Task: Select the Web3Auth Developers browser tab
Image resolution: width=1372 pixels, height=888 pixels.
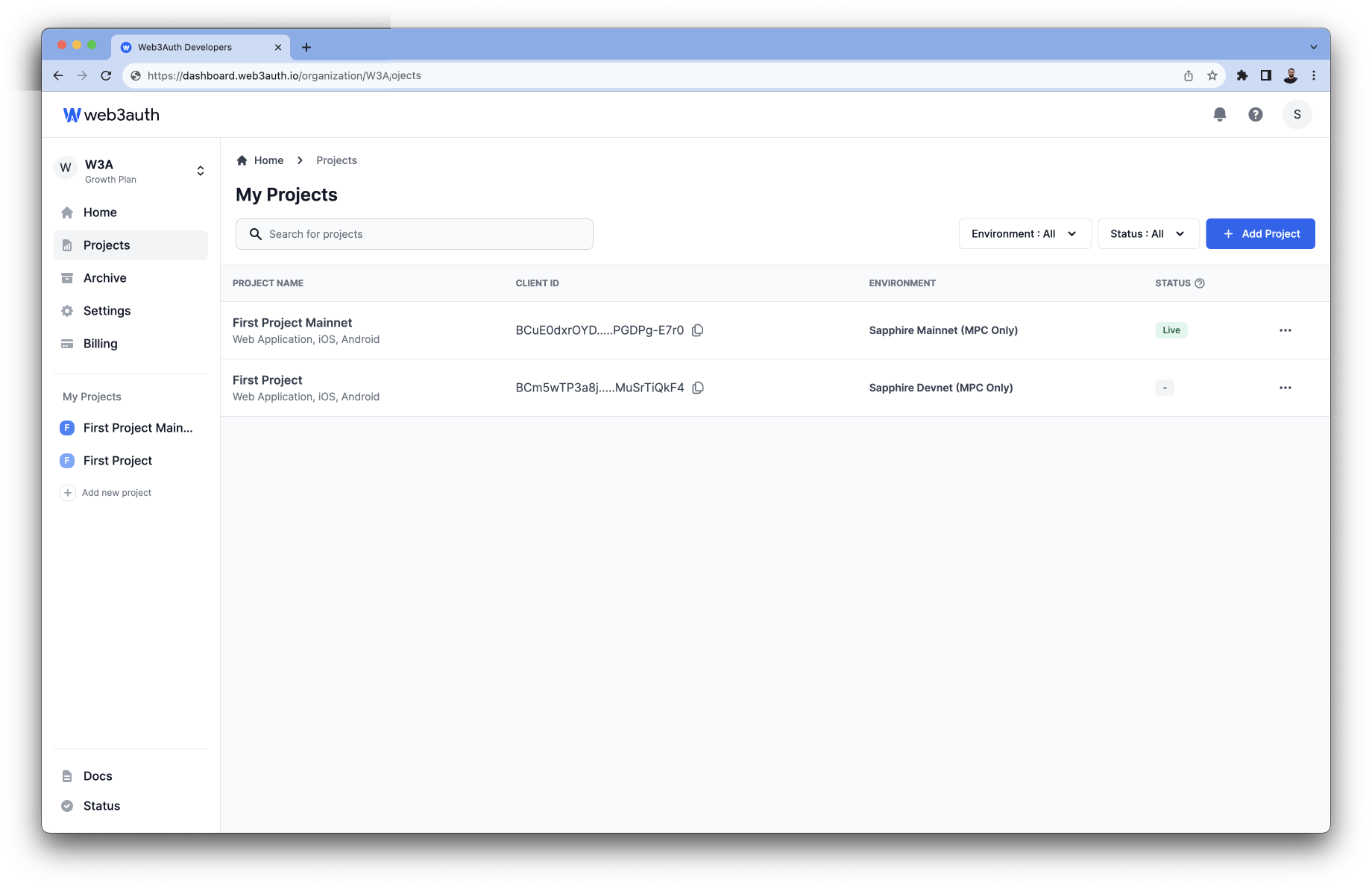Action: pyautogui.click(x=201, y=47)
